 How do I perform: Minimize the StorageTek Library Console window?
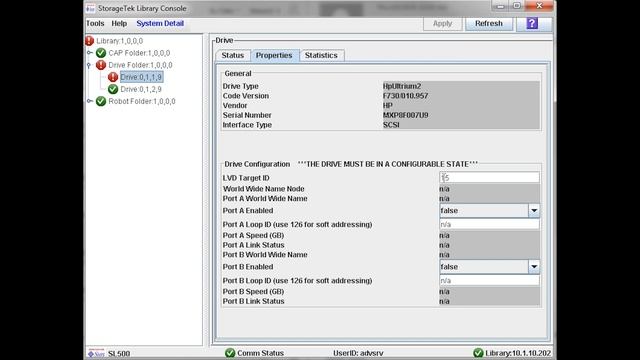pos(500,6)
